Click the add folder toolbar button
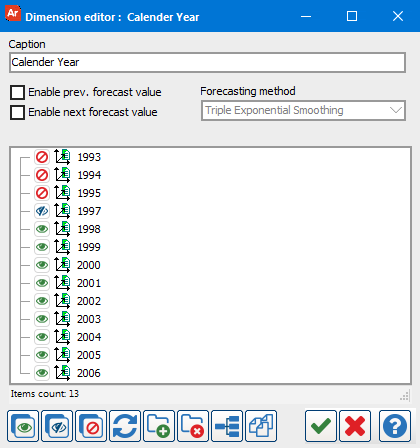Screen dimensions: 420x448 pos(159,426)
